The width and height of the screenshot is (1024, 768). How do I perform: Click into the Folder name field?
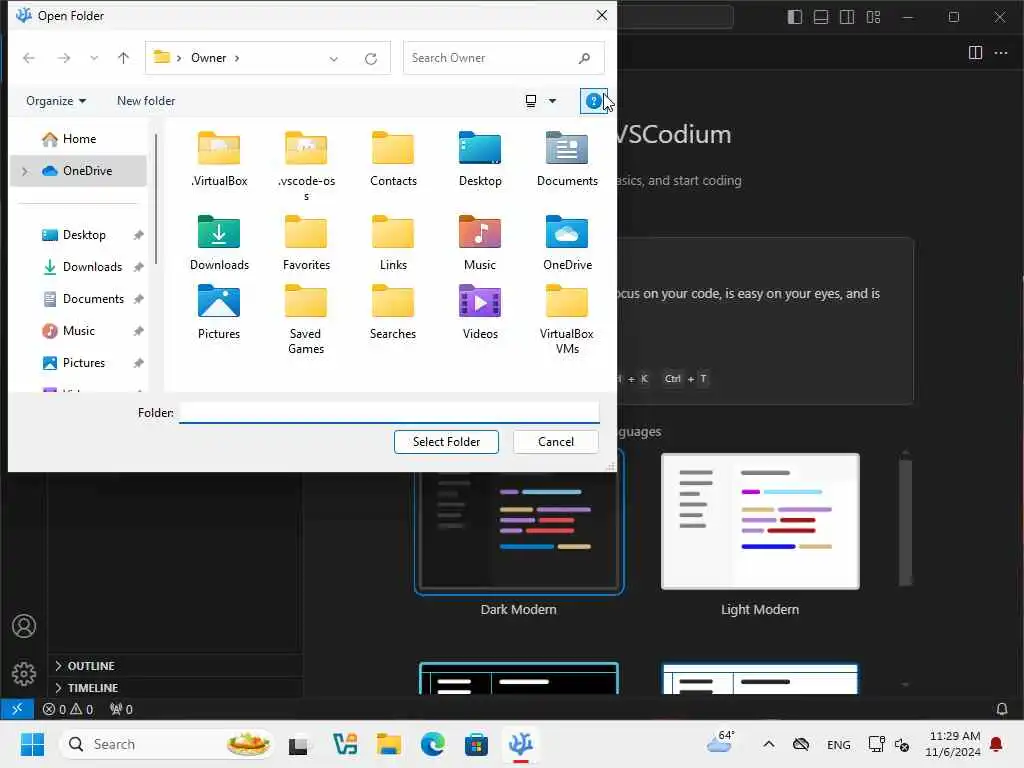point(389,413)
